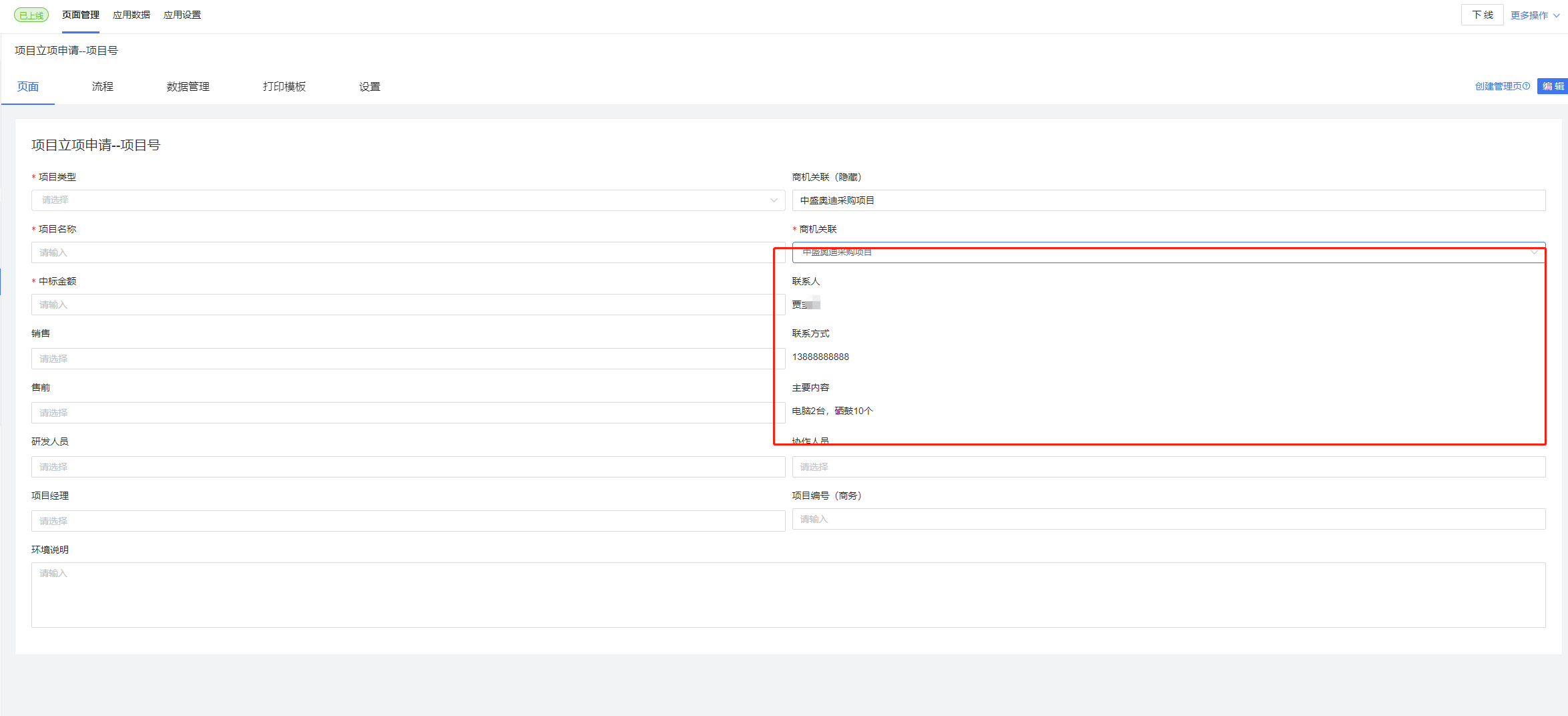Viewport: 1568px width, 716px height.
Task: Click the 下线 button
Action: click(x=1482, y=15)
